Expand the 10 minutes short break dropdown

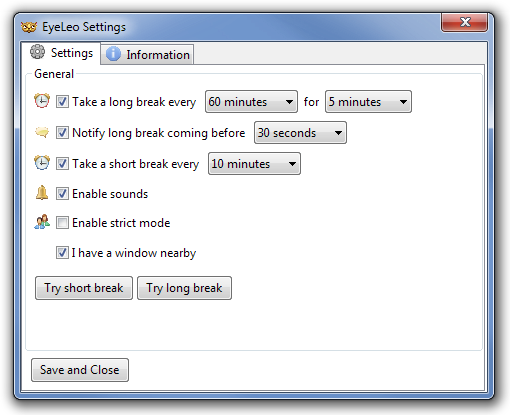coord(254,164)
